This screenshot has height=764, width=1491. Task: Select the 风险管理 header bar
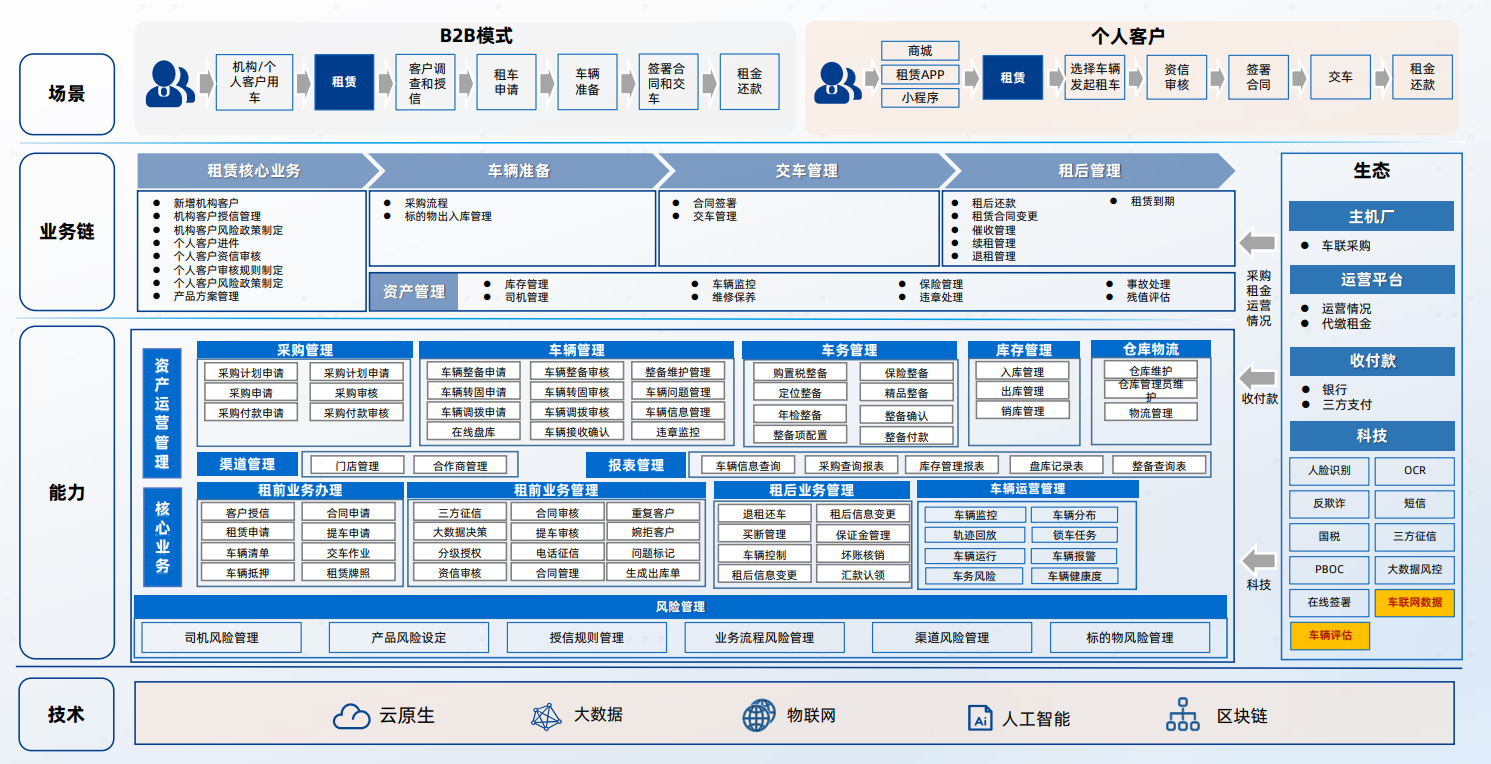pyautogui.click(x=680, y=606)
